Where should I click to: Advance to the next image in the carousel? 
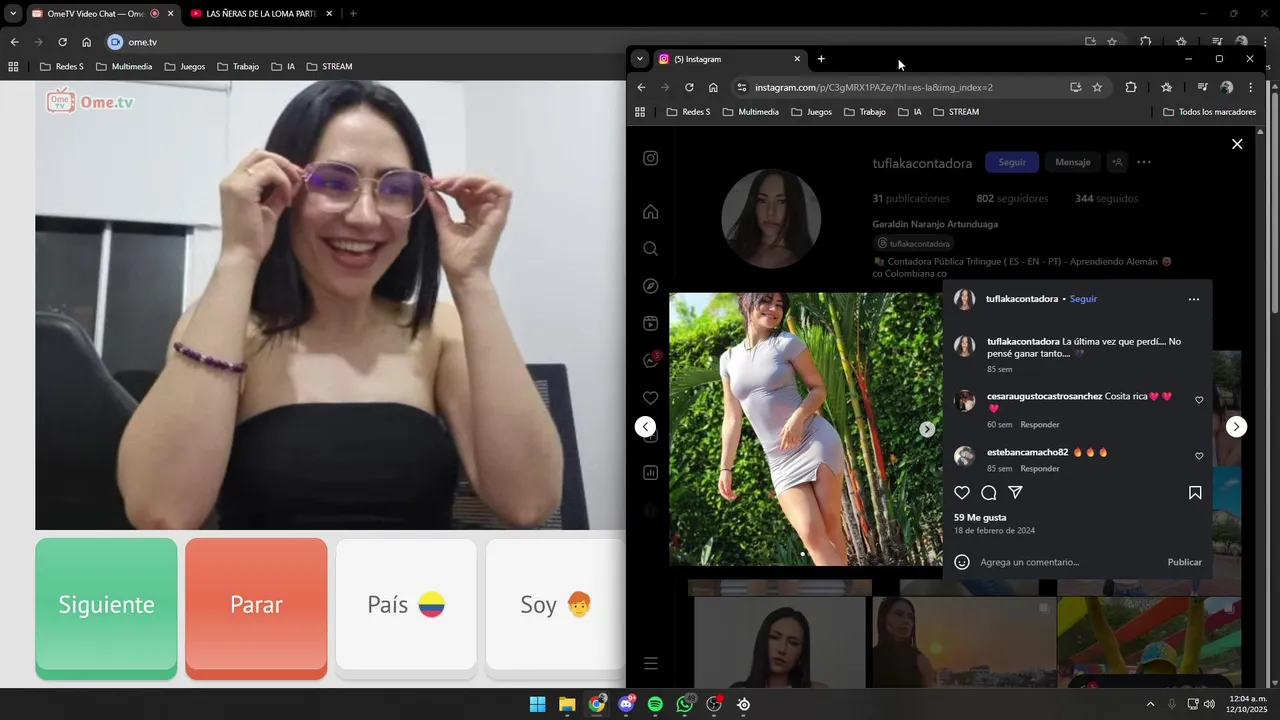pos(927,429)
